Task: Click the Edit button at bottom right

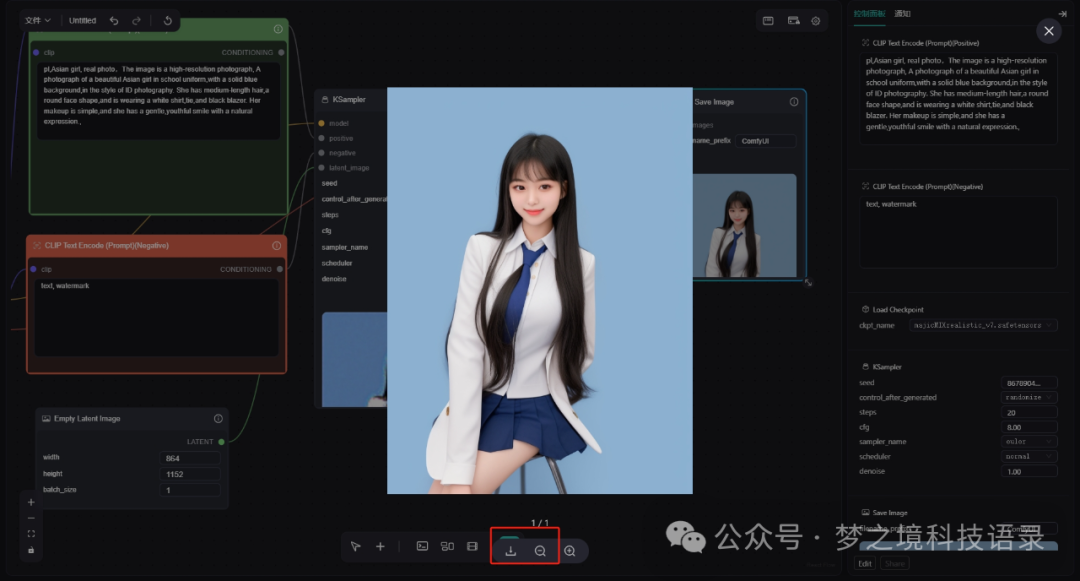Action: [863, 564]
